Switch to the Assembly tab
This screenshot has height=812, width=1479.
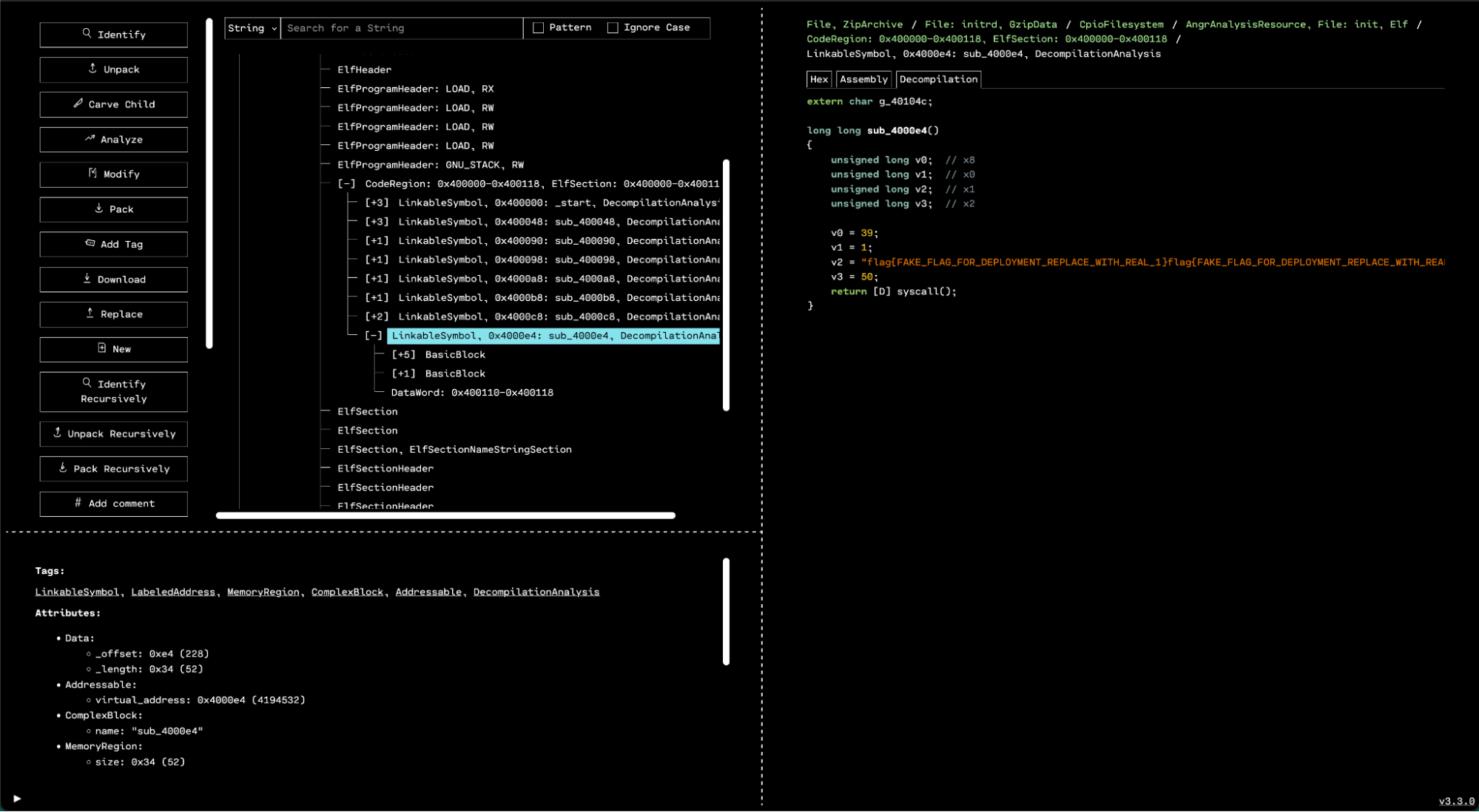tap(863, 79)
